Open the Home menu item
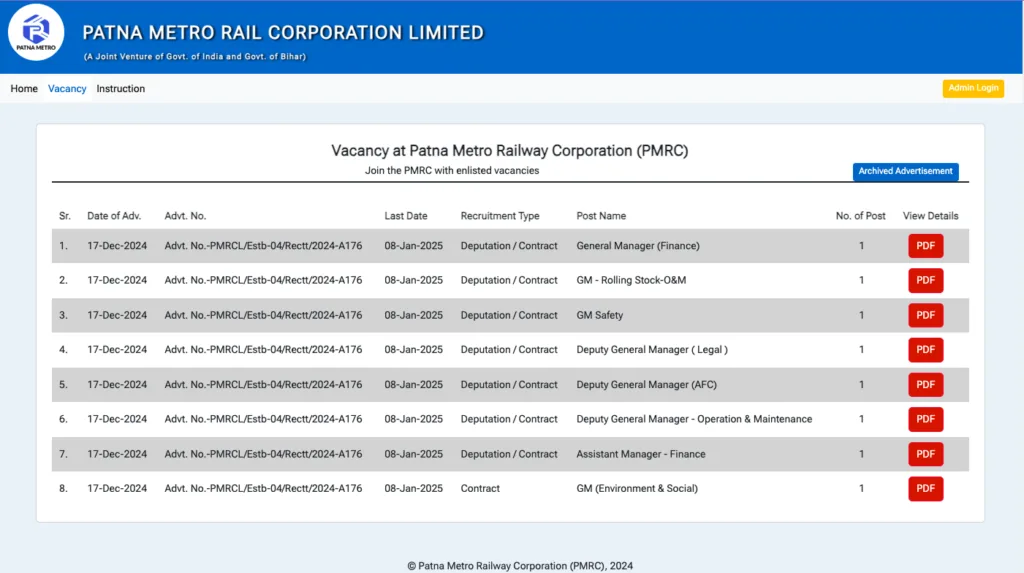 pyautogui.click(x=24, y=89)
